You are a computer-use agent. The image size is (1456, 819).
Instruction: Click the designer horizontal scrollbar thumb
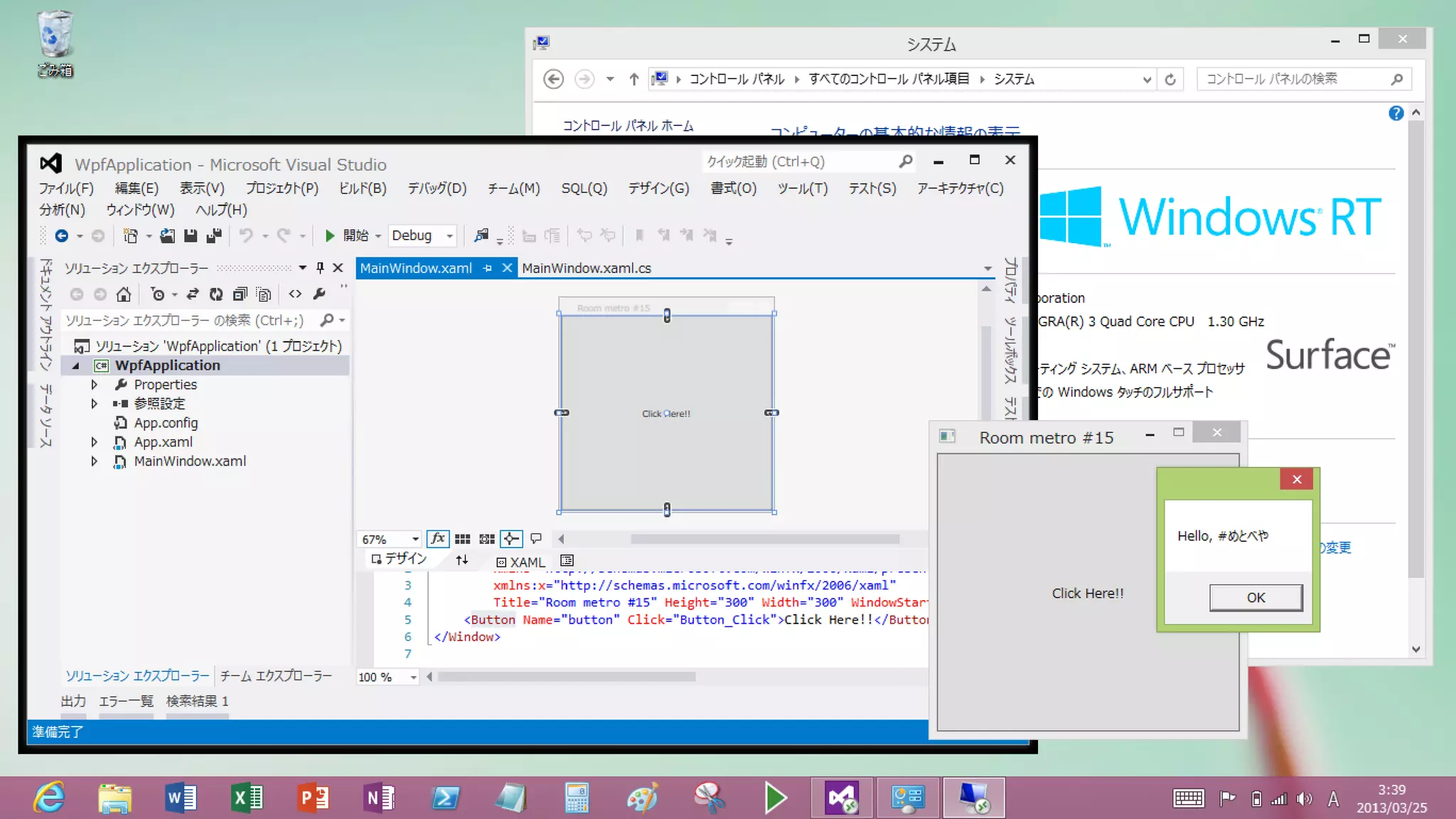pyautogui.click(x=765, y=539)
